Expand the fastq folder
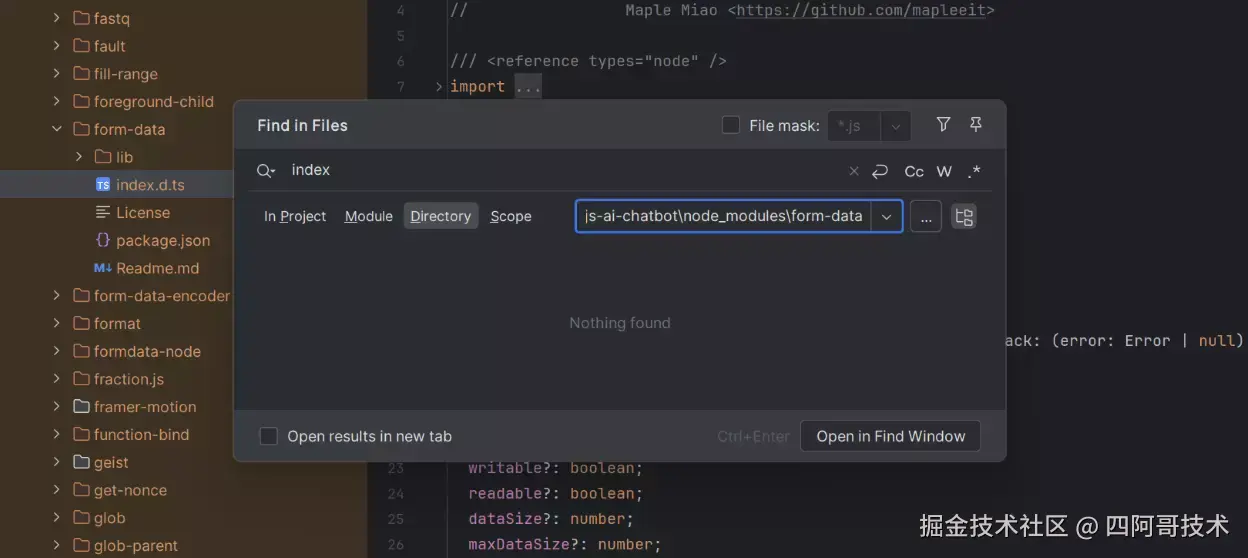 coord(57,18)
